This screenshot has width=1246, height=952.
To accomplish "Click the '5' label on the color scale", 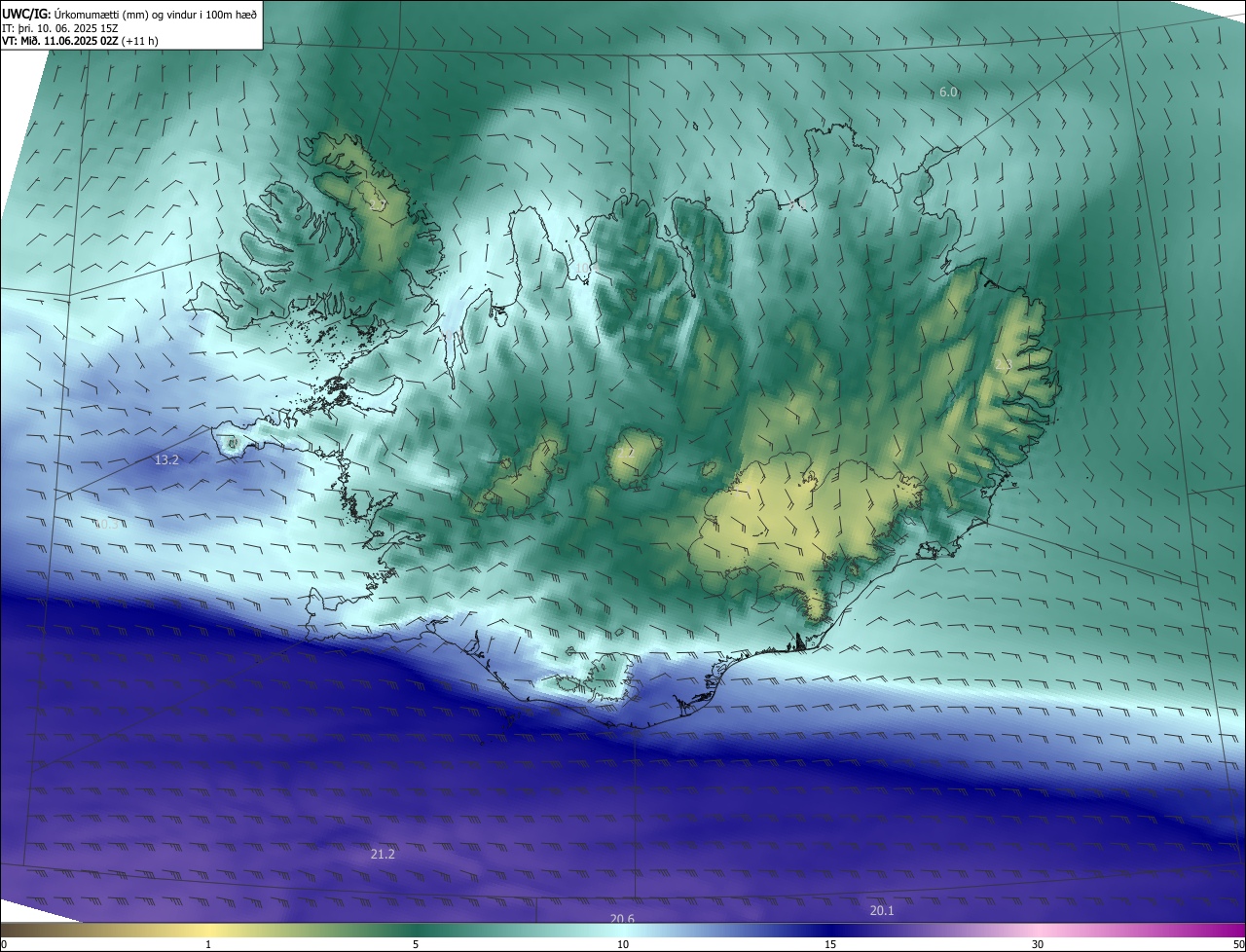I will click(x=416, y=944).
